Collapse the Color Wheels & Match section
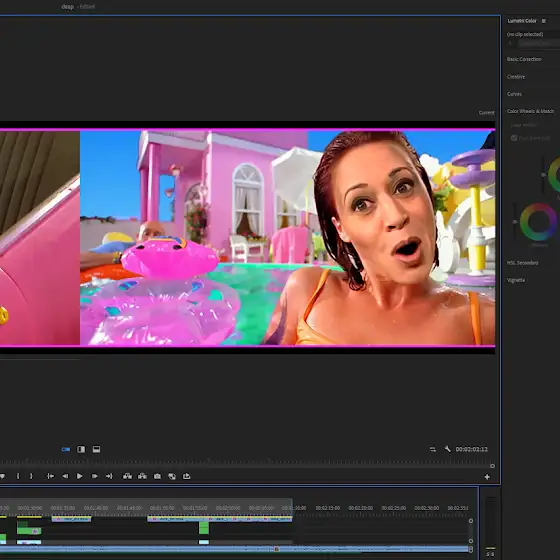 [x=530, y=111]
